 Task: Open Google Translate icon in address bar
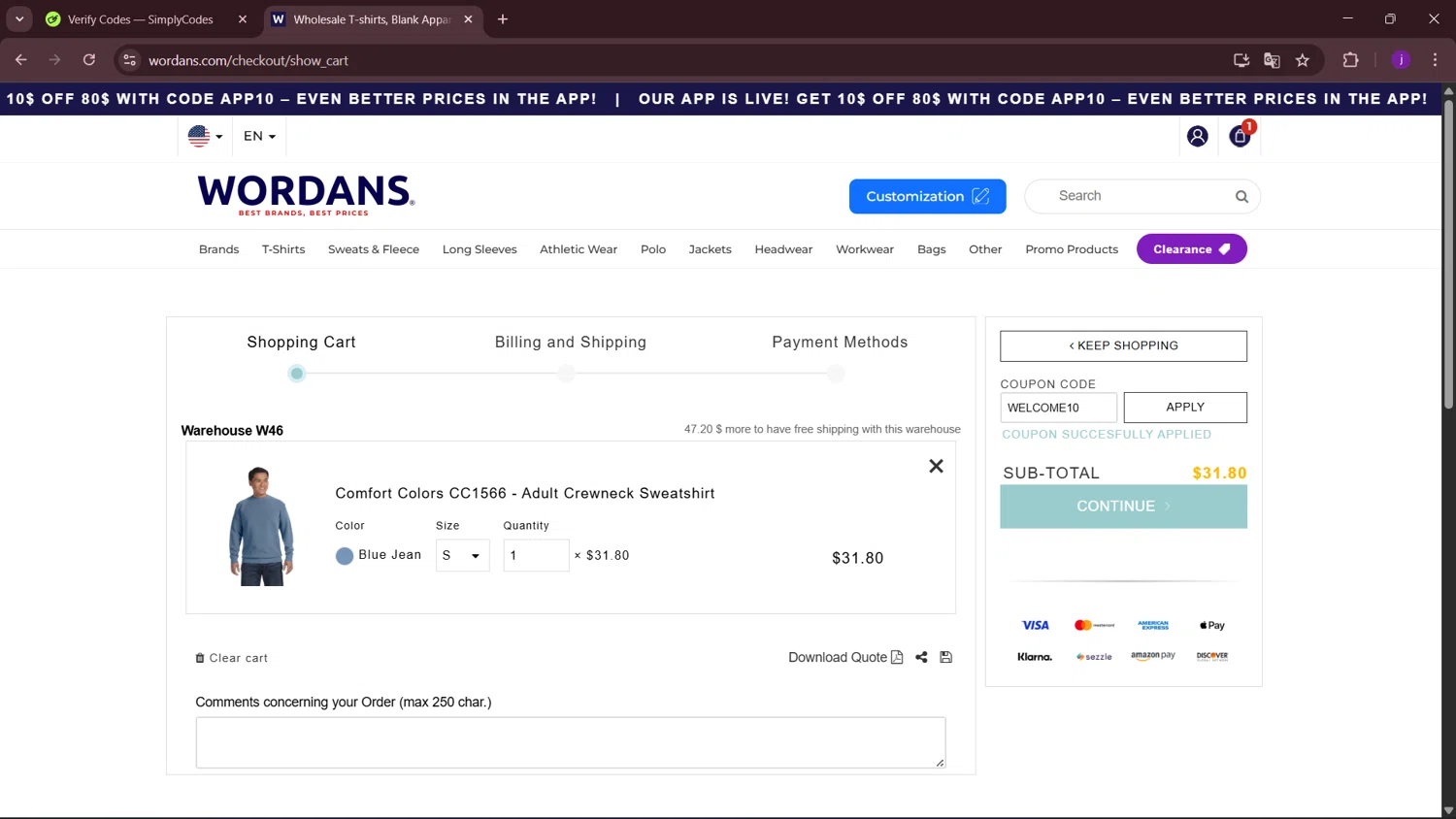1272,60
